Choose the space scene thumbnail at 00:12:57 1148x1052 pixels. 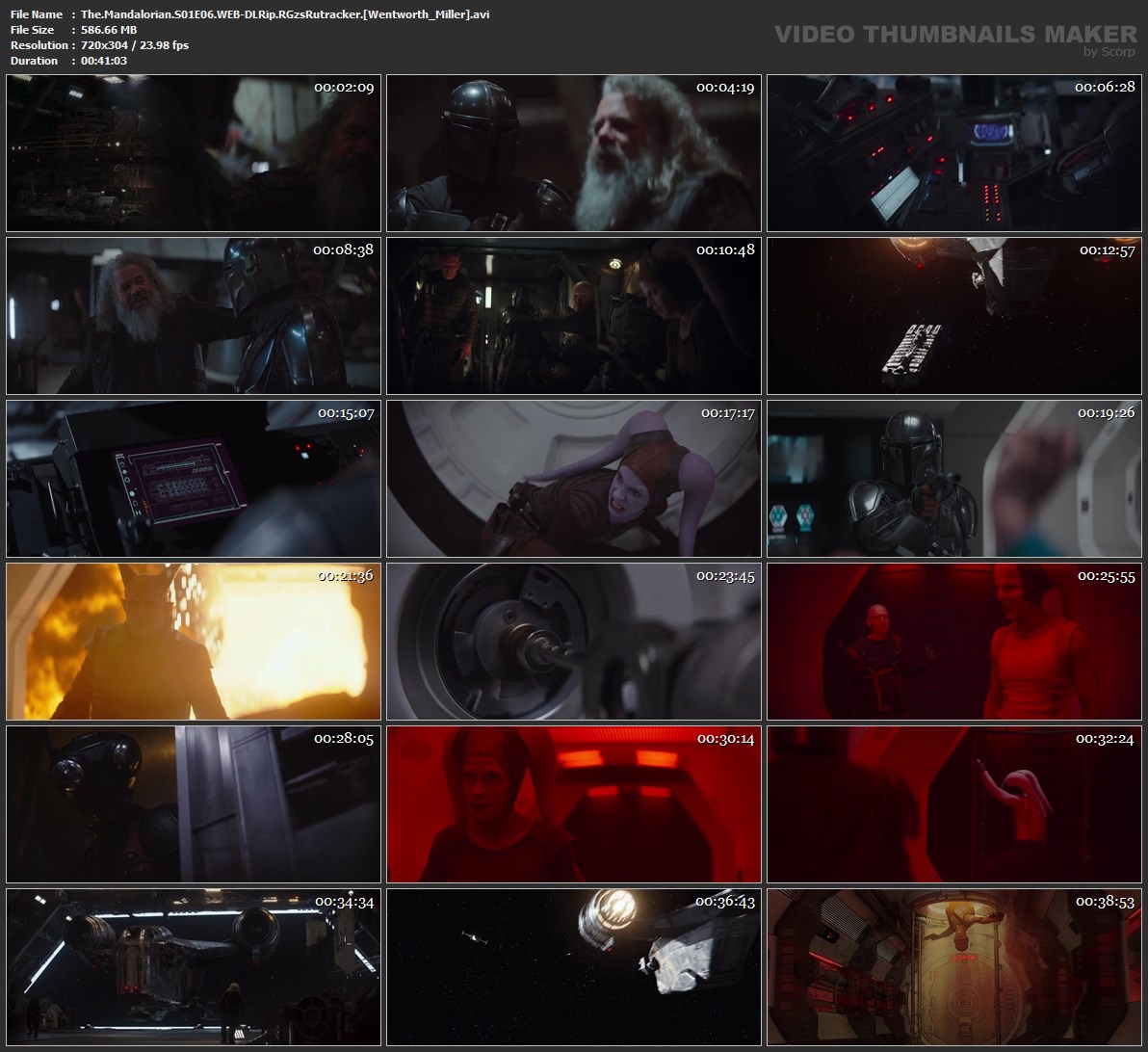click(954, 316)
